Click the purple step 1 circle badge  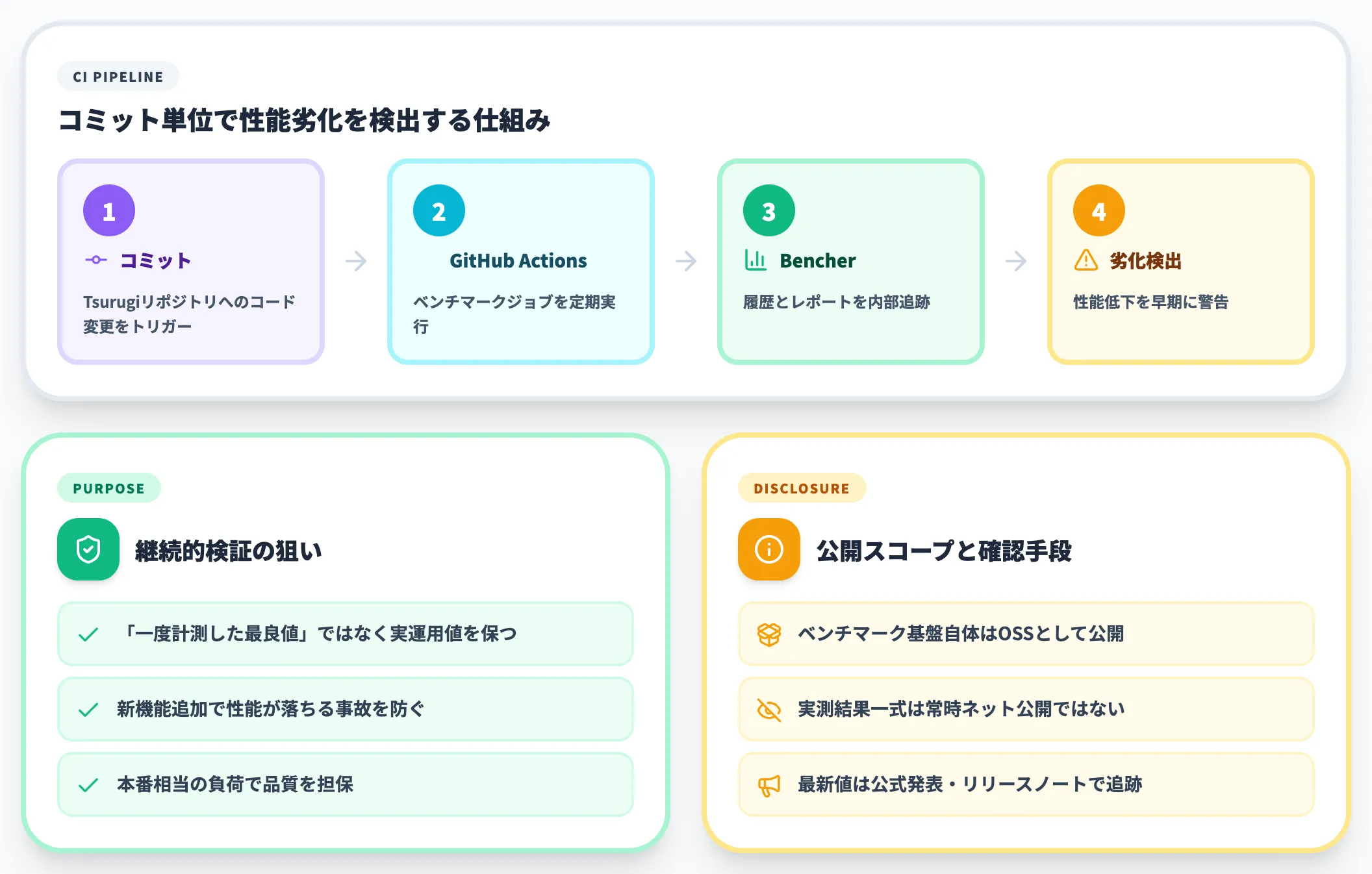tap(109, 211)
